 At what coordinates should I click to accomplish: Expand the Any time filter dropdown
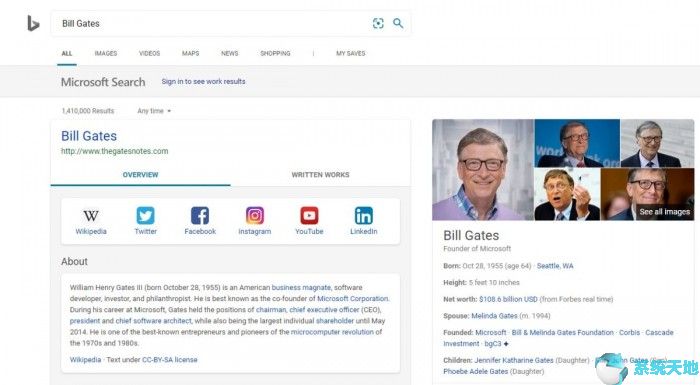point(154,111)
